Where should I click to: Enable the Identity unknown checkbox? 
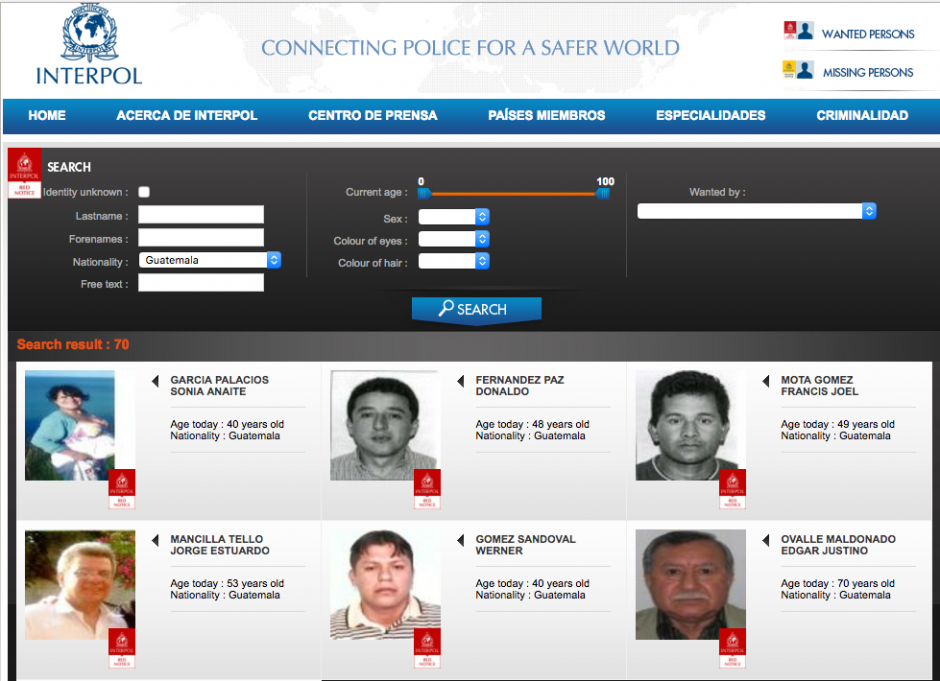(x=143, y=191)
